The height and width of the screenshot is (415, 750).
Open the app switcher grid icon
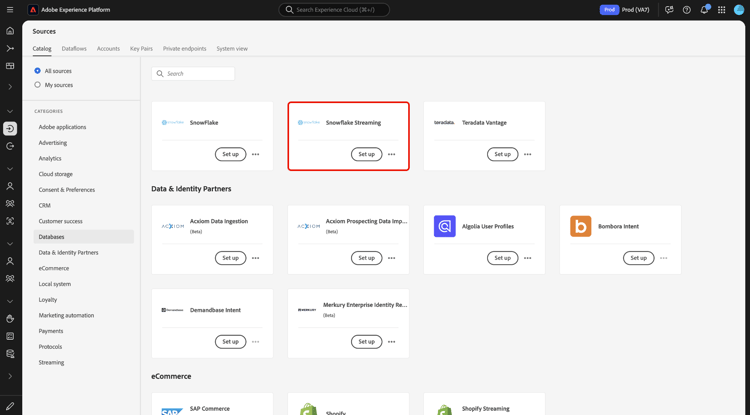point(721,10)
